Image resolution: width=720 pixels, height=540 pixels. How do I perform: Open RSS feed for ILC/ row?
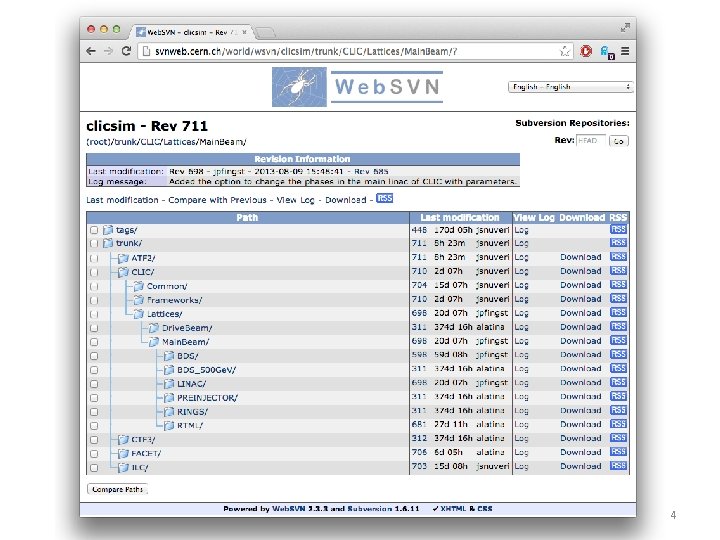click(x=618, y=466)
